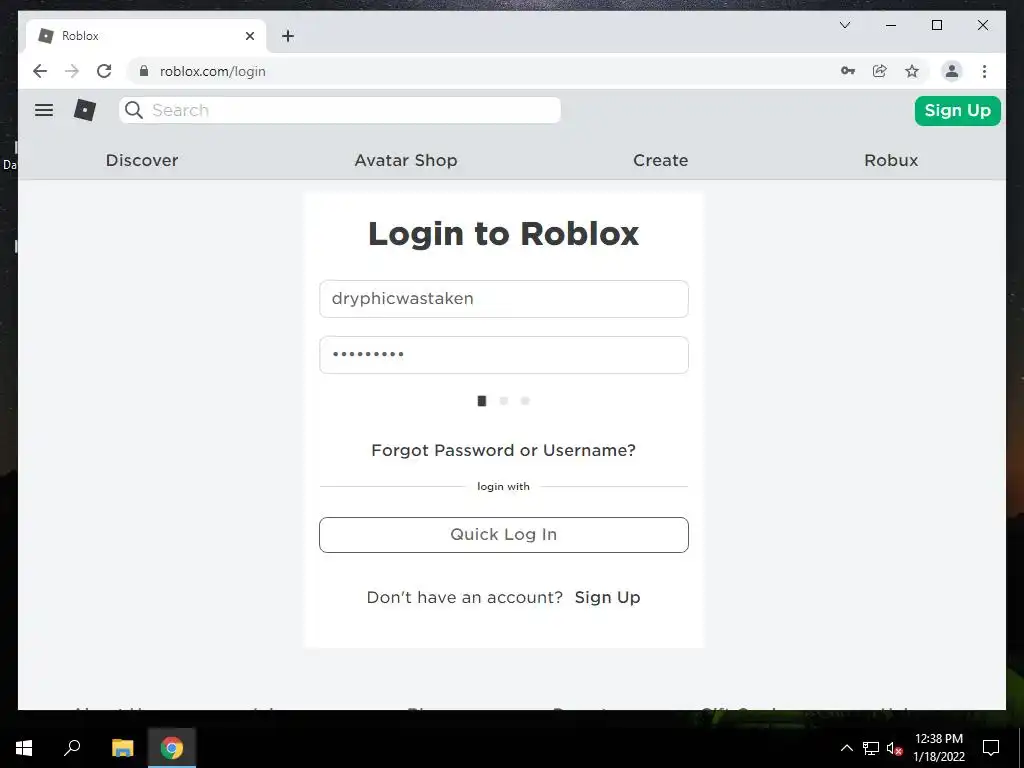Open Chrome's three-dot menu
The image size is (1024, 768).
pyautogui.click(x=984, y=71)
